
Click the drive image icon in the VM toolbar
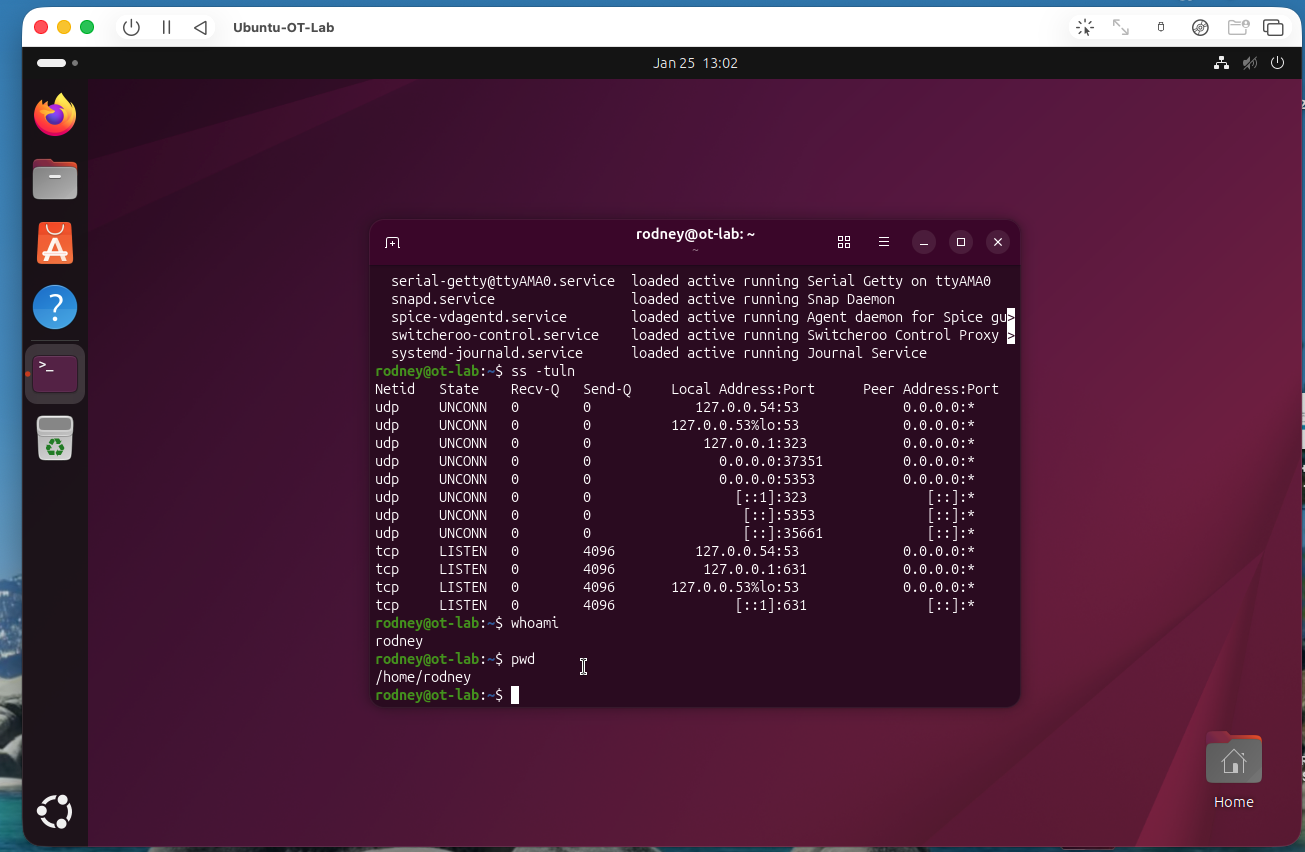pos(1199,27)
